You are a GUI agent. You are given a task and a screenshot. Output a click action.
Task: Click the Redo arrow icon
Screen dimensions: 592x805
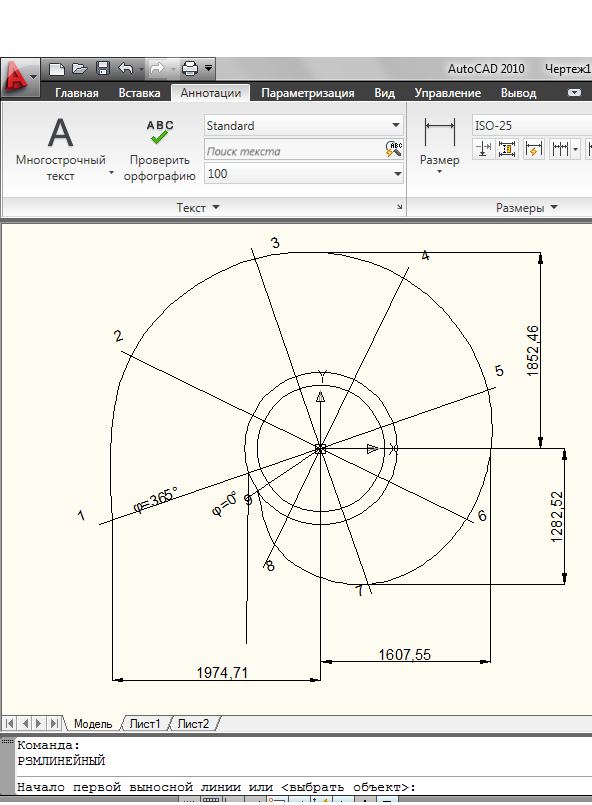coord(158,68)
